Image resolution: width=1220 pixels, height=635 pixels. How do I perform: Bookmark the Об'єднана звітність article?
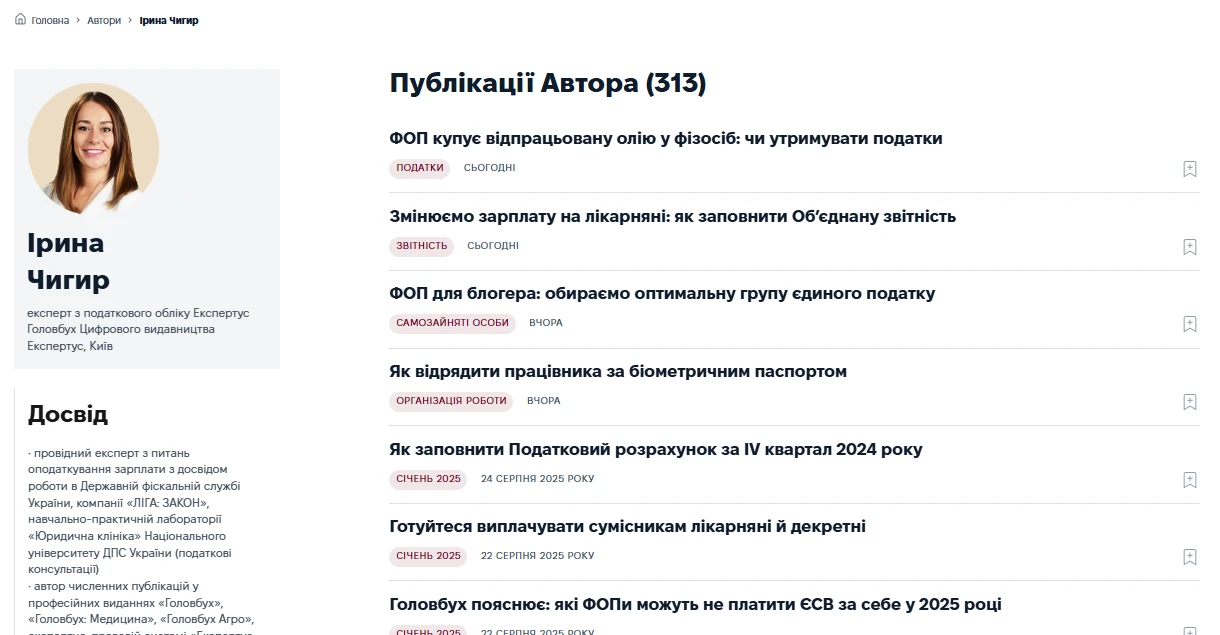point(1189,247)
